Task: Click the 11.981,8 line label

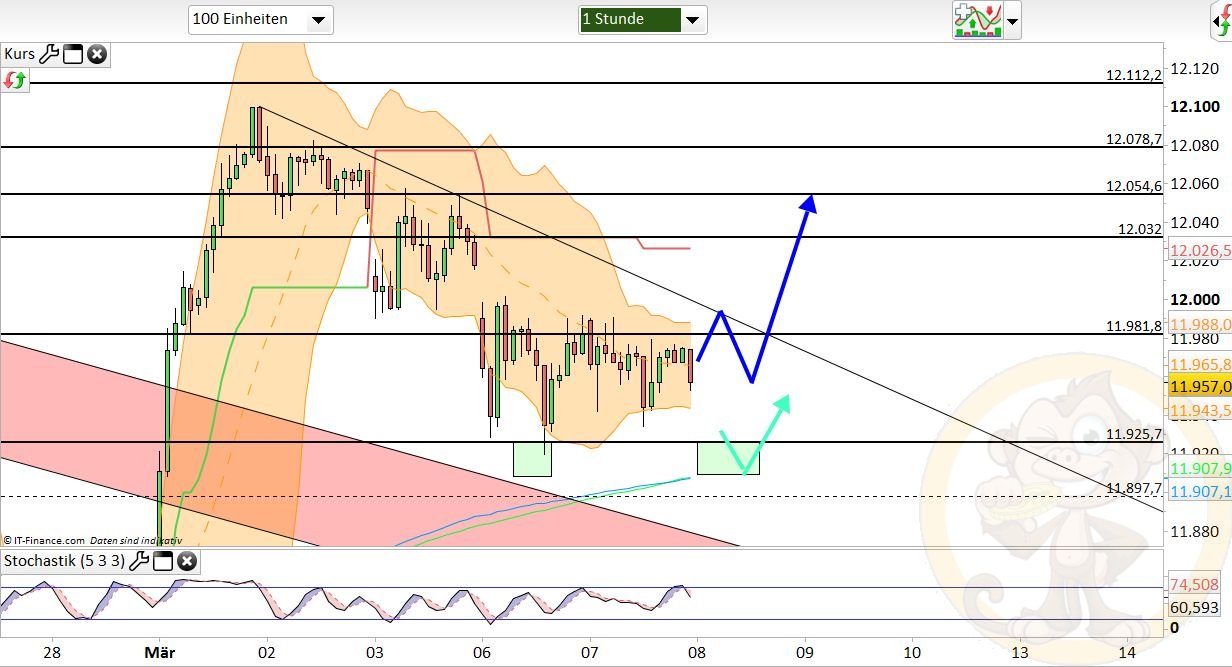Action: tap(1134, 325)
